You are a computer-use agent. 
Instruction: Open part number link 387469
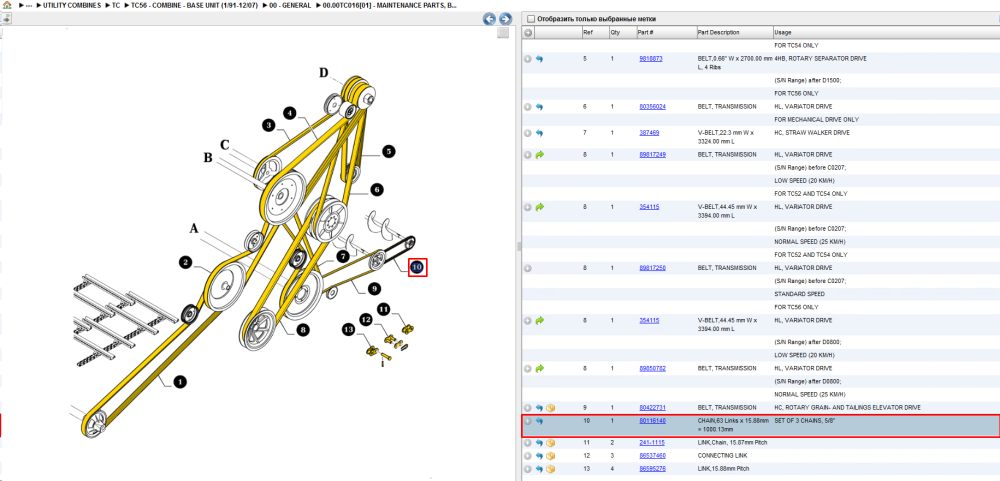(649, 133)
